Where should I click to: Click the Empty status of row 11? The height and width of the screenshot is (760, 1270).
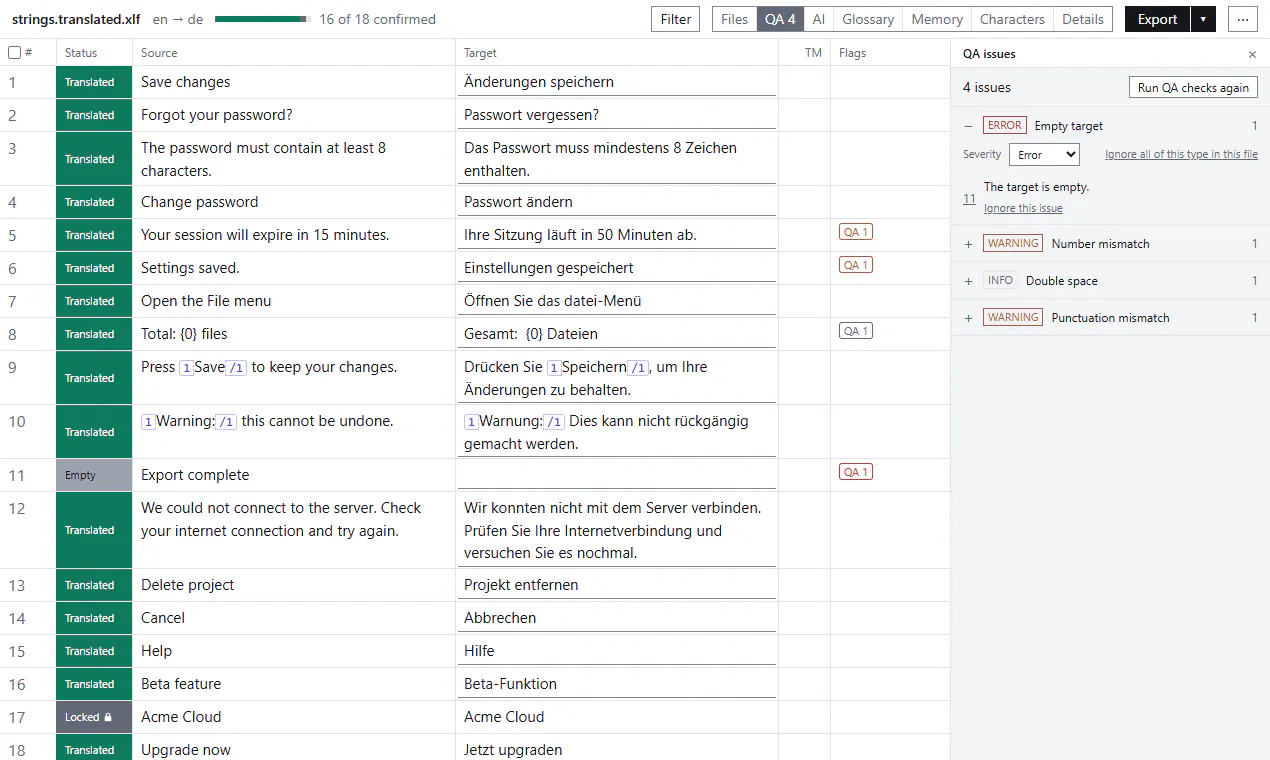[x=94, y=475]
